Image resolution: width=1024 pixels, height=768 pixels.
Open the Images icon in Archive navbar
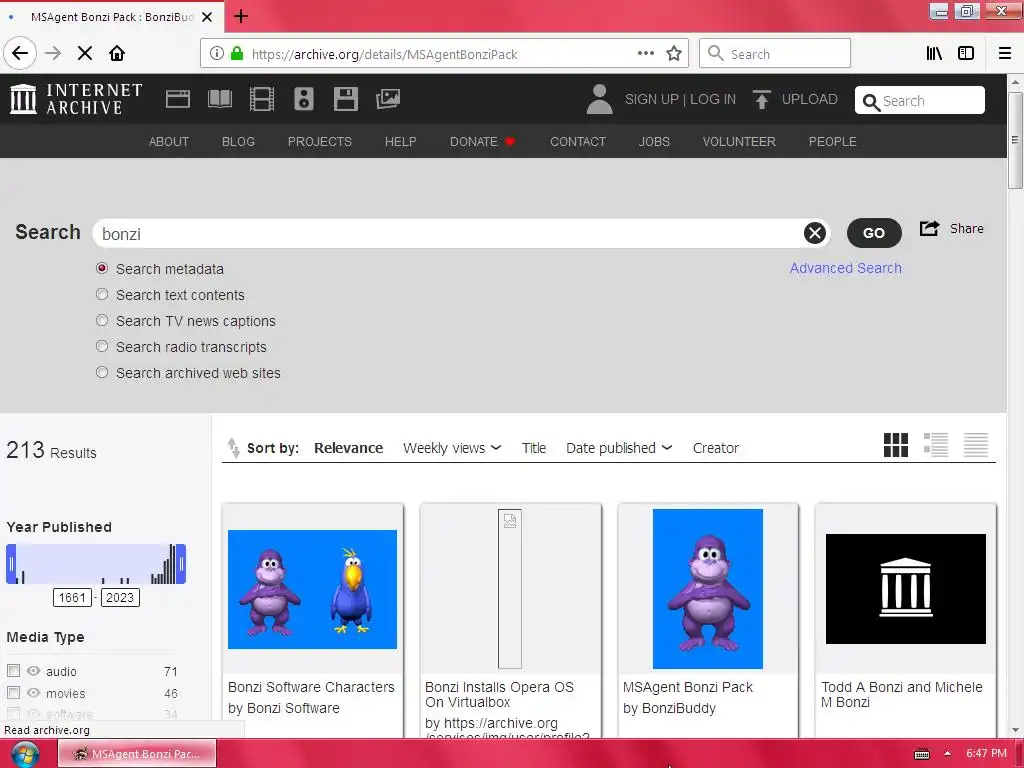tap(388, 99)
